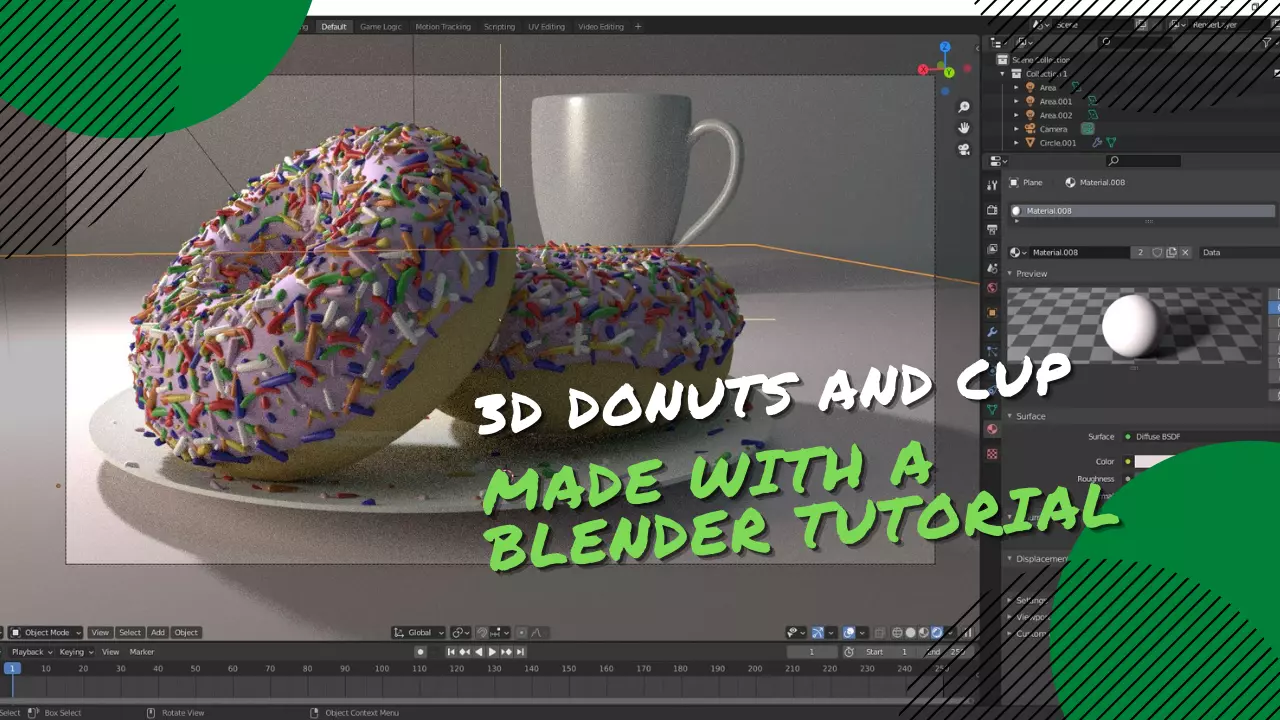This screenshot has height=720, width=1280.
Task: Toggle snapping magnet in viewport header
Action: pyautogui.click(x=483, y=632)
